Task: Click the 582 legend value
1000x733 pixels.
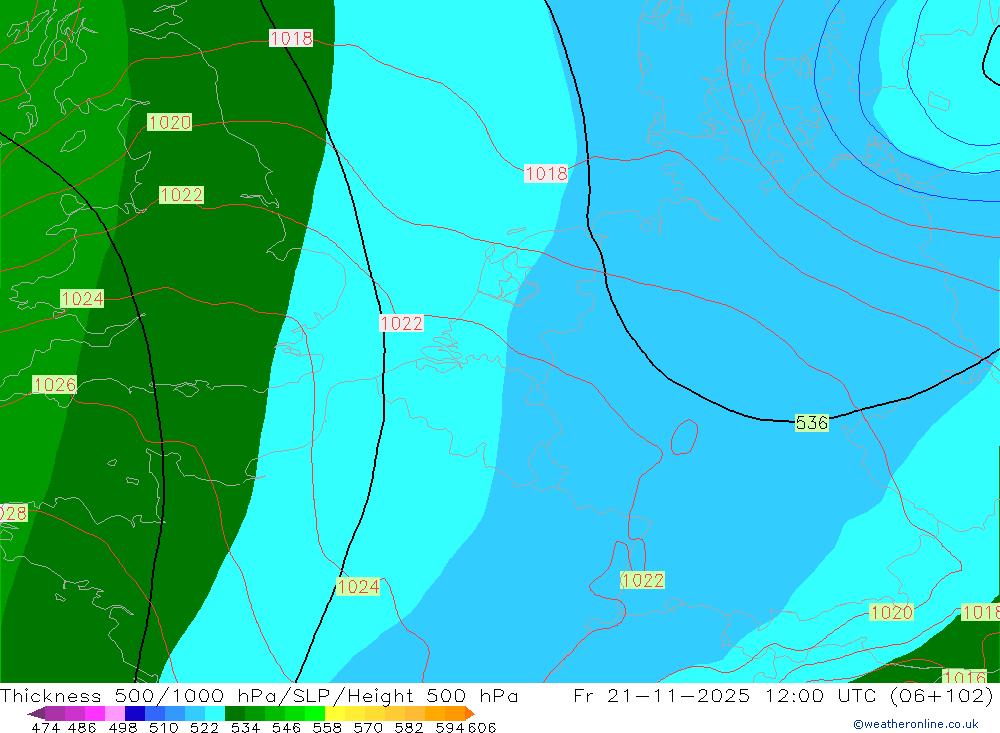Action: (x=409, y=728)
